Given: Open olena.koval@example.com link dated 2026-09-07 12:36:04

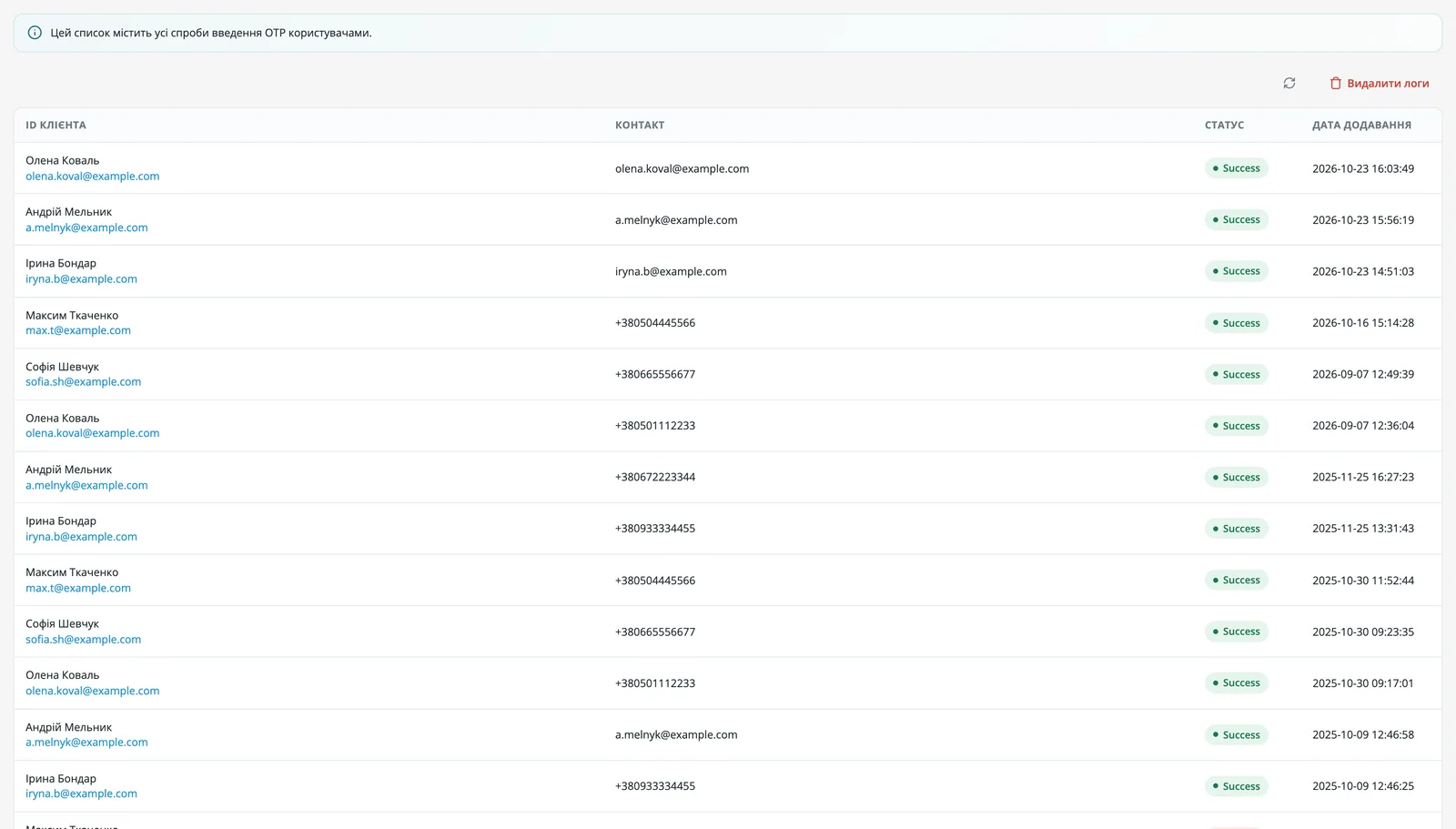Looking at the screenshot, I should 92,433.
